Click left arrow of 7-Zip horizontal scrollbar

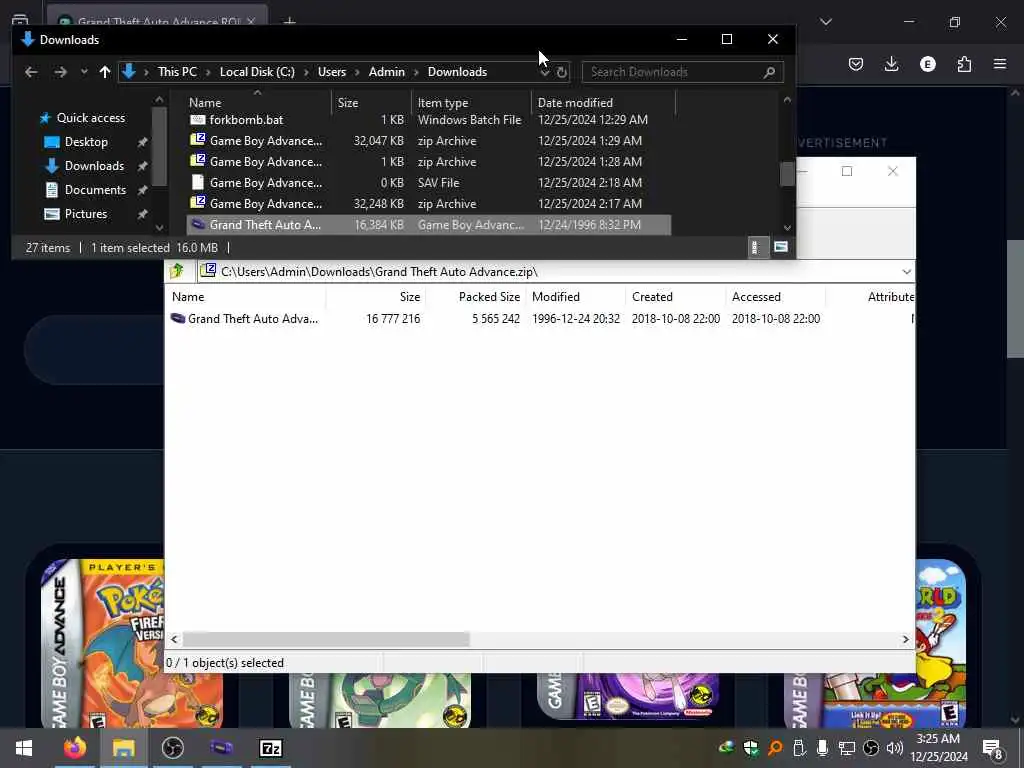click(x=174, y=639)
